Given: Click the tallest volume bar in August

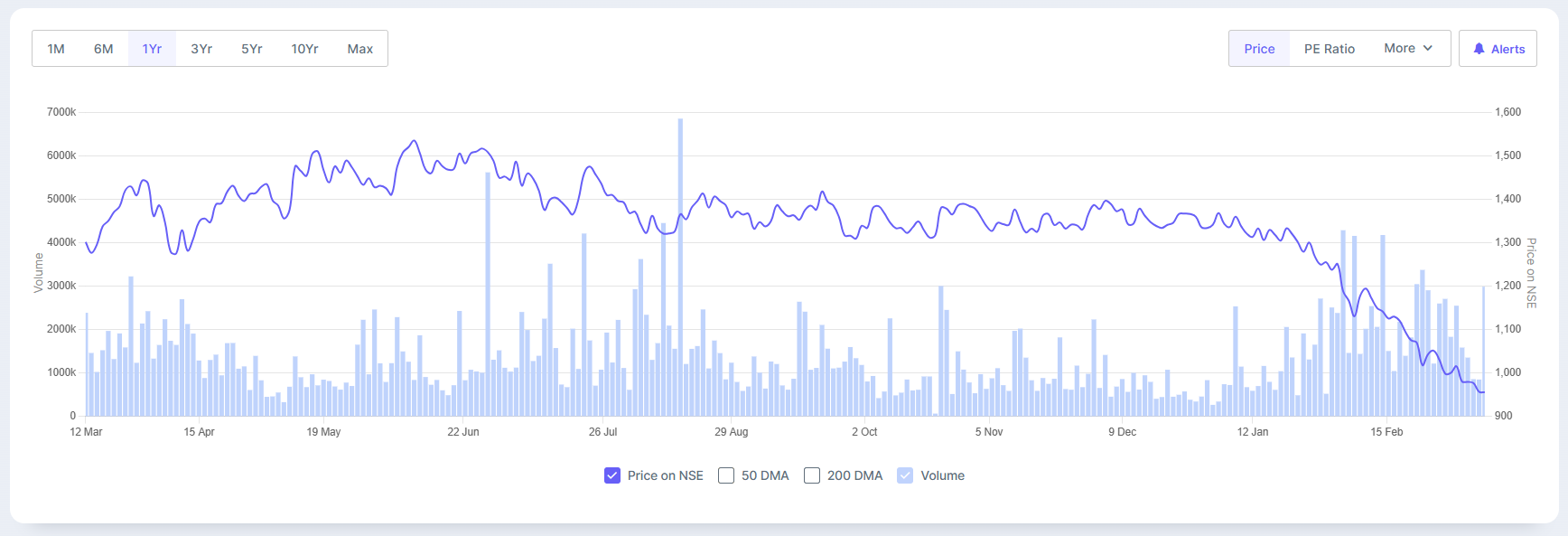Looking at the screenshot, I should click(680, 271).
